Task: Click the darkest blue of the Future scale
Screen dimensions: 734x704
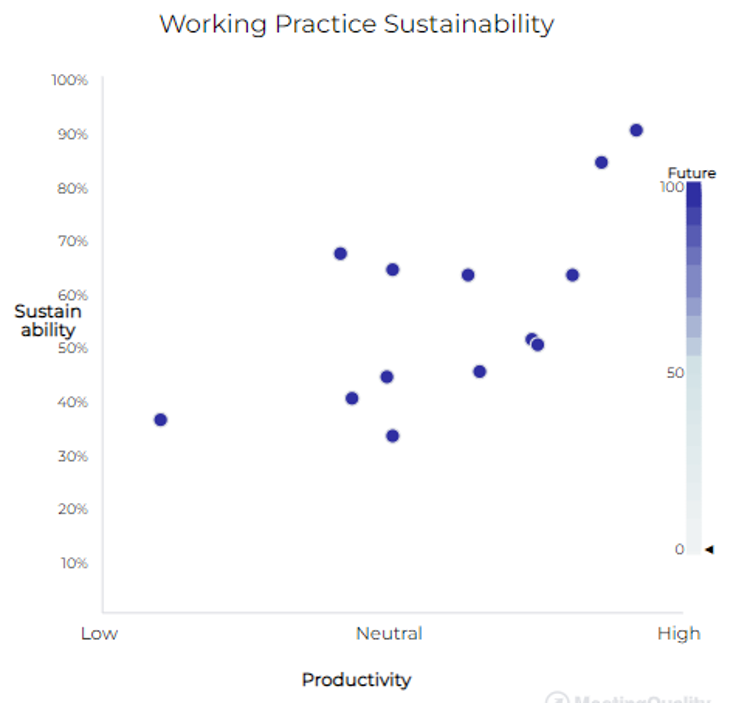Action: pyautogui.click(x=694, y=190)
